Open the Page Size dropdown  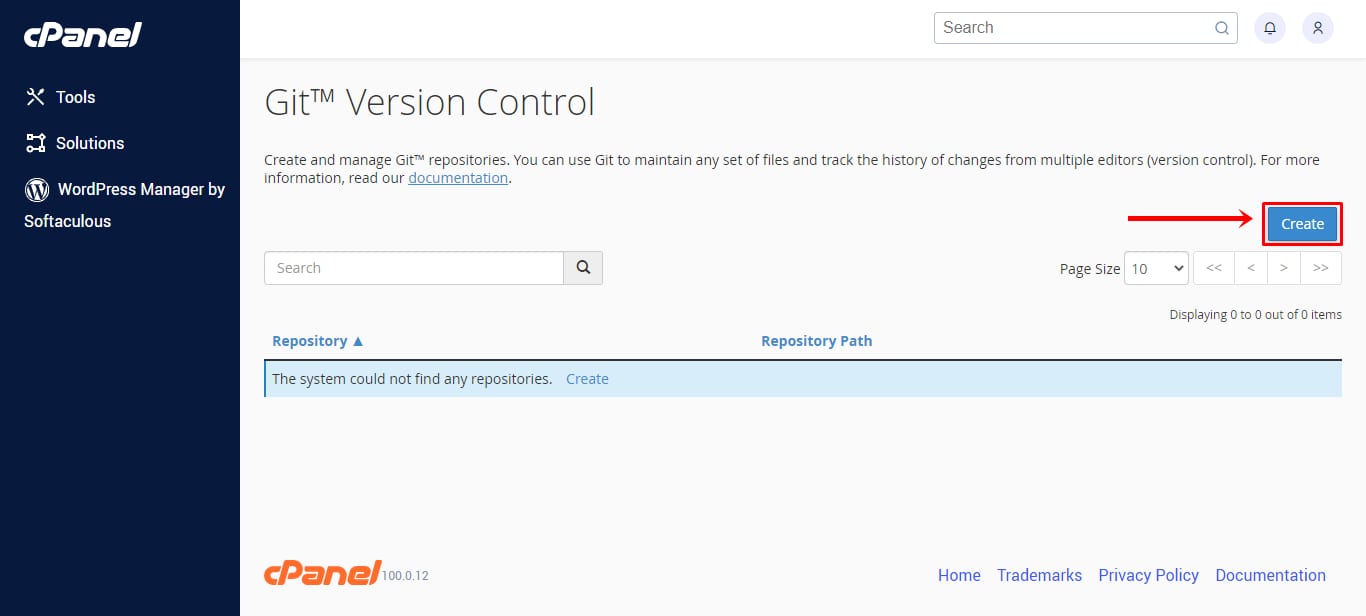pyautogui.click(x=1156, y=268)
